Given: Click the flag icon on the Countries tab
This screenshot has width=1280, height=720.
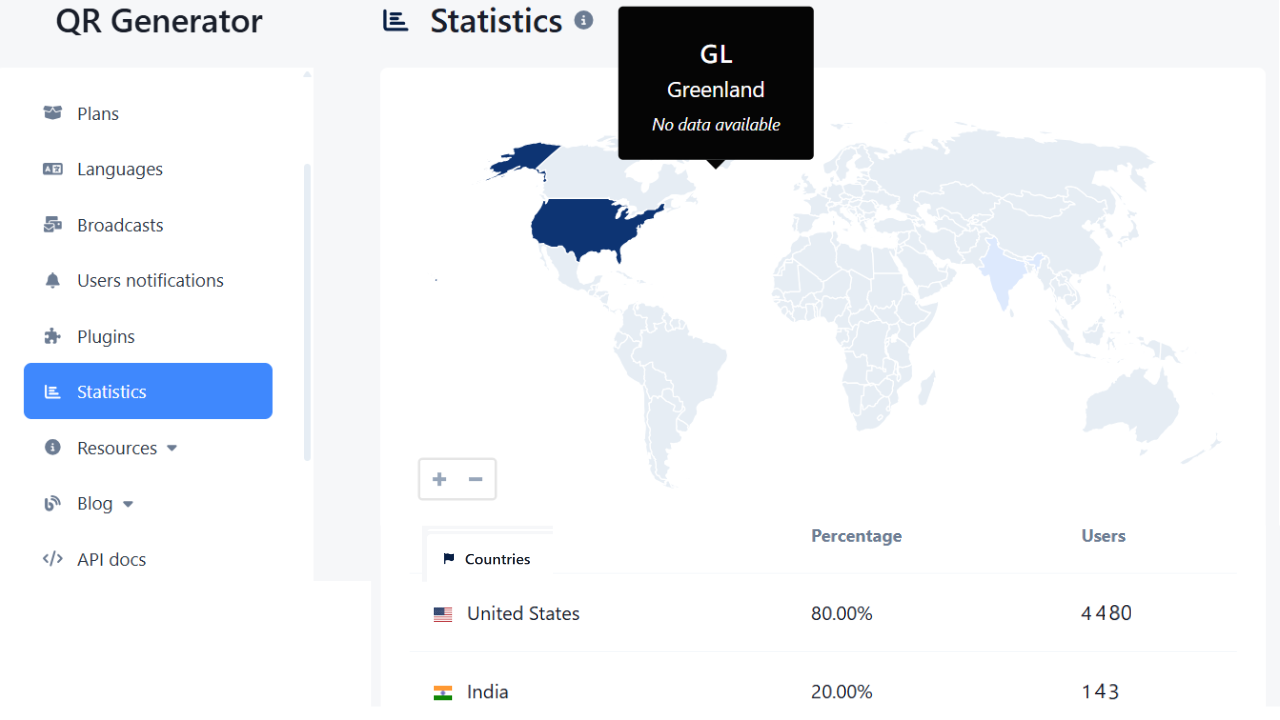Looking at the screenshot, I should coord(448,558).
